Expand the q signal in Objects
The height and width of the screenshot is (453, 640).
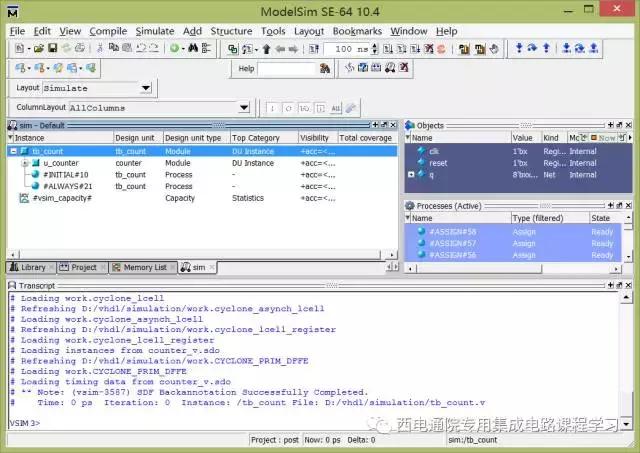(x=411, y=175)
